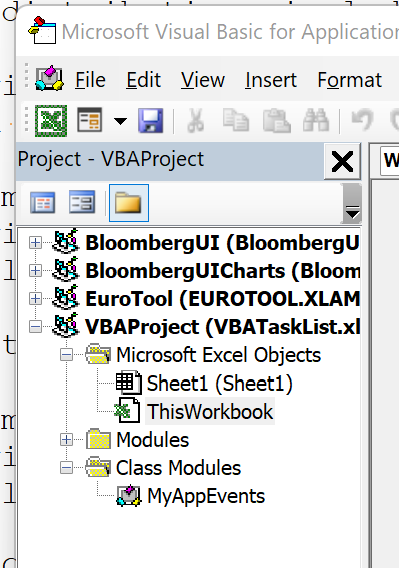Click the View Object icon in Project panel
Image resolution: width=399 pixels, height=568 pixels.
point(82,202)
